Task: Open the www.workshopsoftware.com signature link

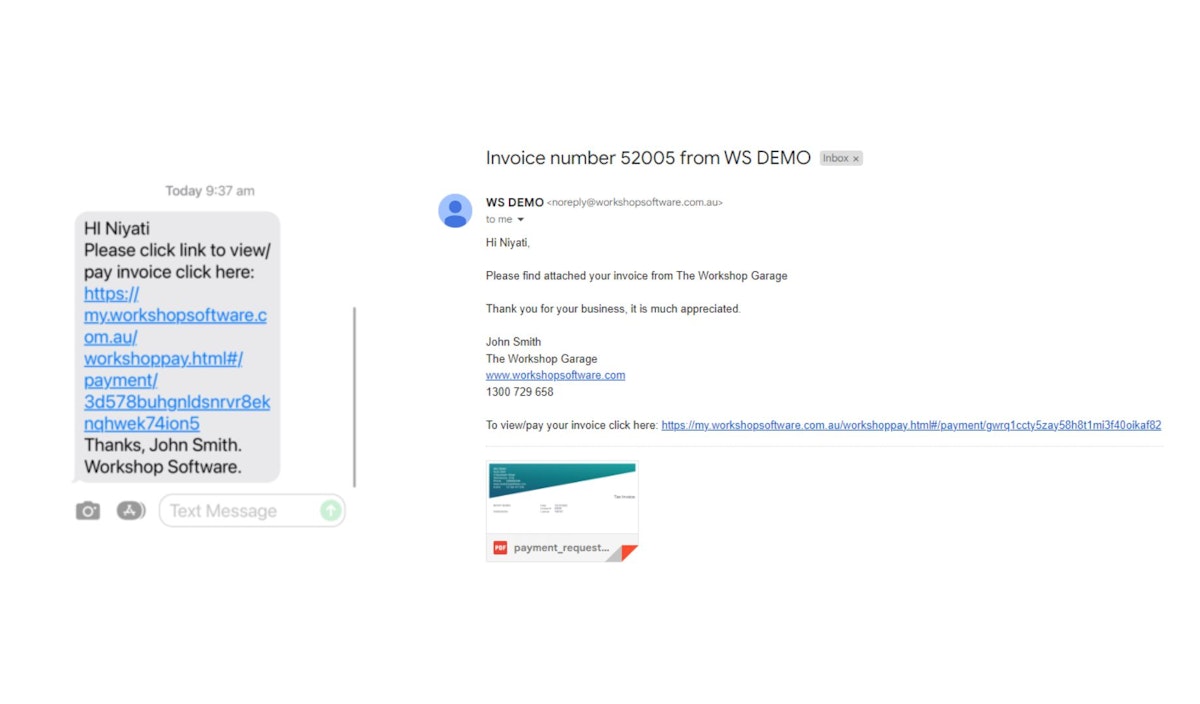Action: pyautogui.click(x=555, y=375)
